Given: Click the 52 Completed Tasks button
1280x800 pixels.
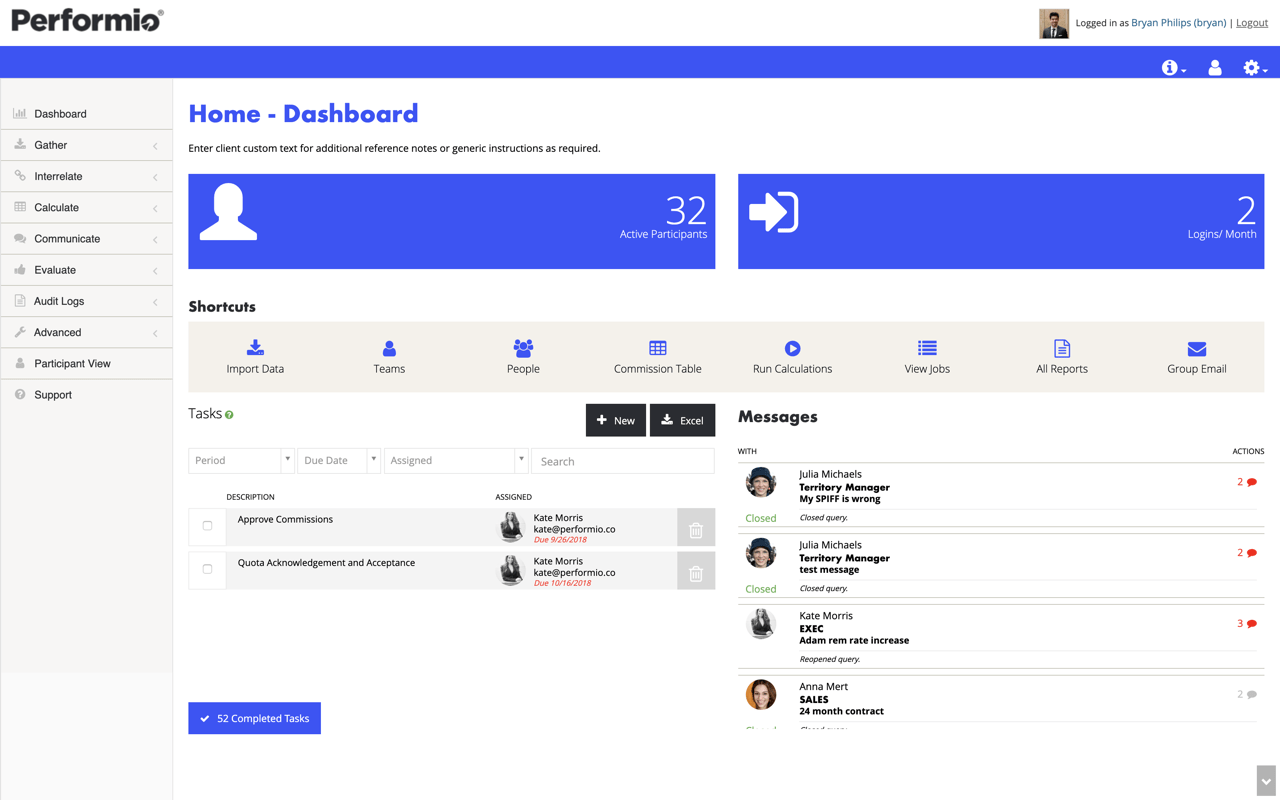Looking at the screenshot, I should tap(254, 718).
